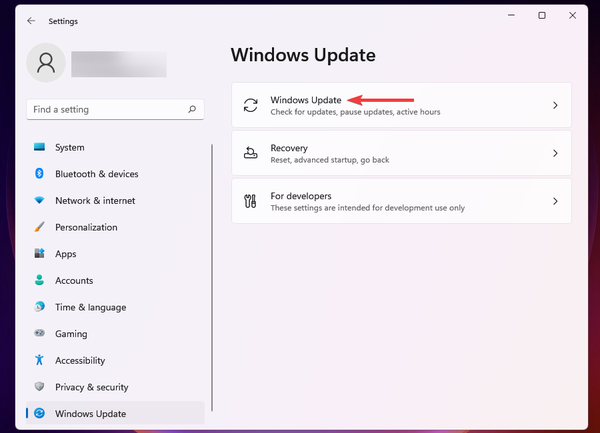Open Apps in the sidebar
This screenshot has width=600, height=433.
pos(66,254)
